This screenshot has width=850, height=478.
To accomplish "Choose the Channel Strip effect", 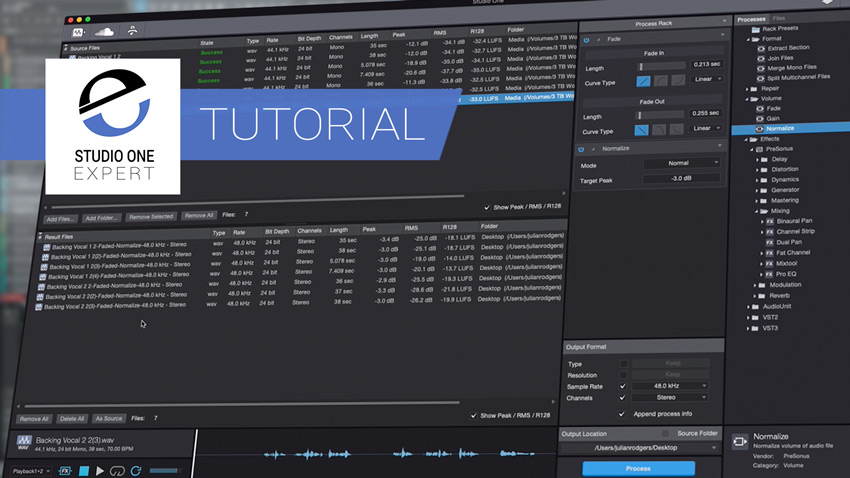I will (x=795, y=231).
